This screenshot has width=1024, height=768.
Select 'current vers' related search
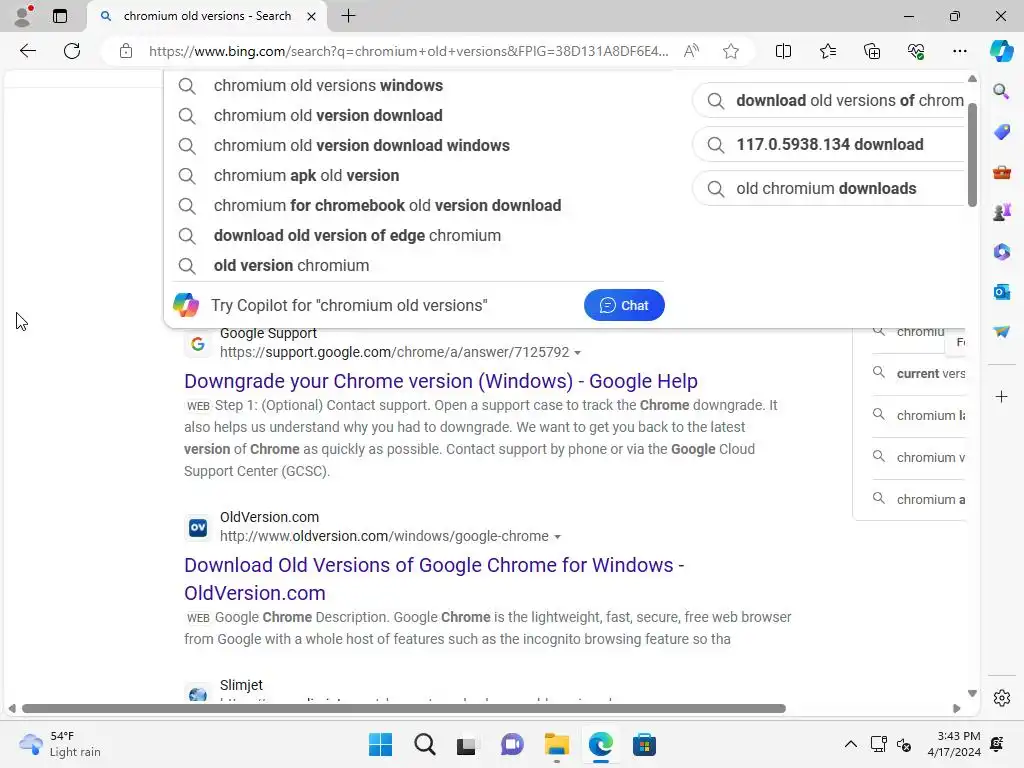click(921, 374)
